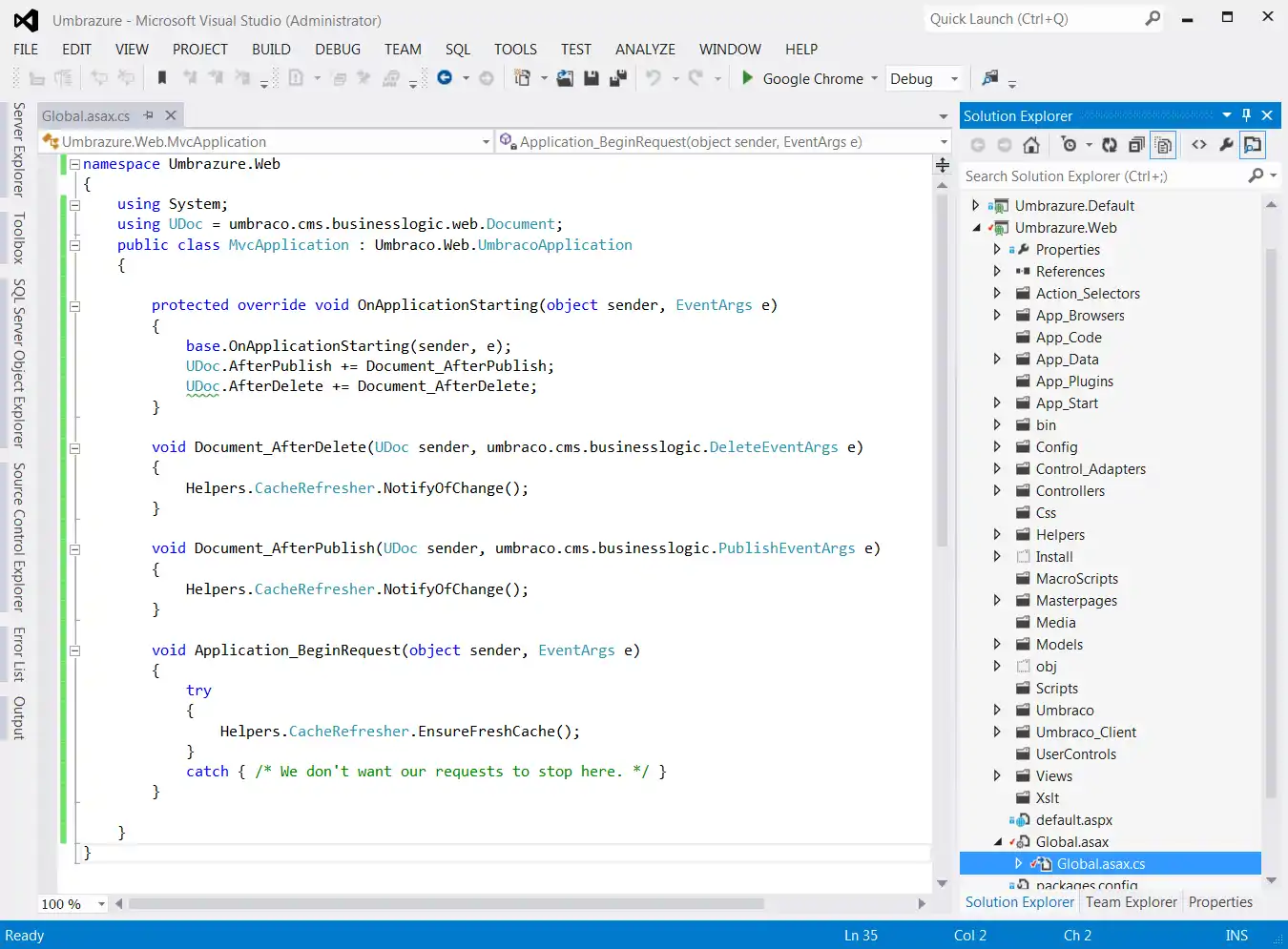Switch to the Team Explorer tab
This screenshot has height=949, width=1288.
point(1132,902)
